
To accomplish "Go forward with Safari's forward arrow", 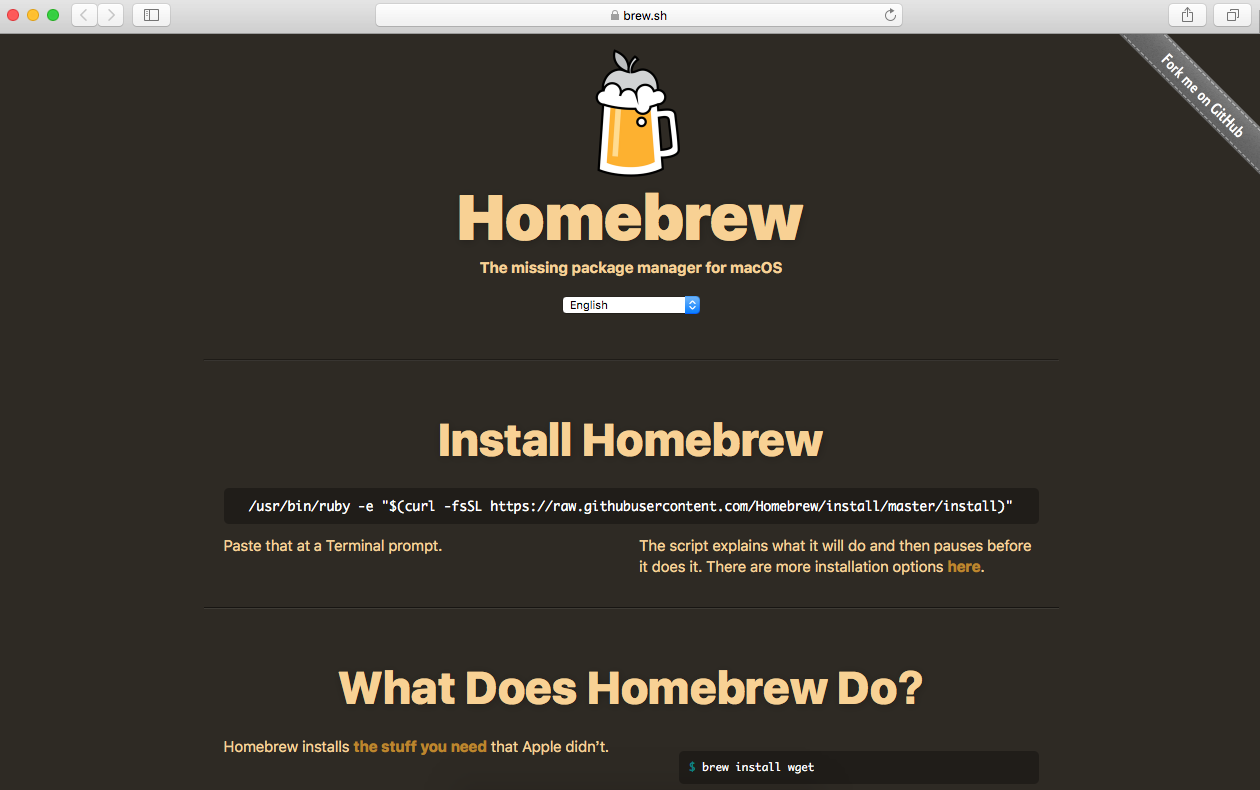I will [x=111, y=15].
